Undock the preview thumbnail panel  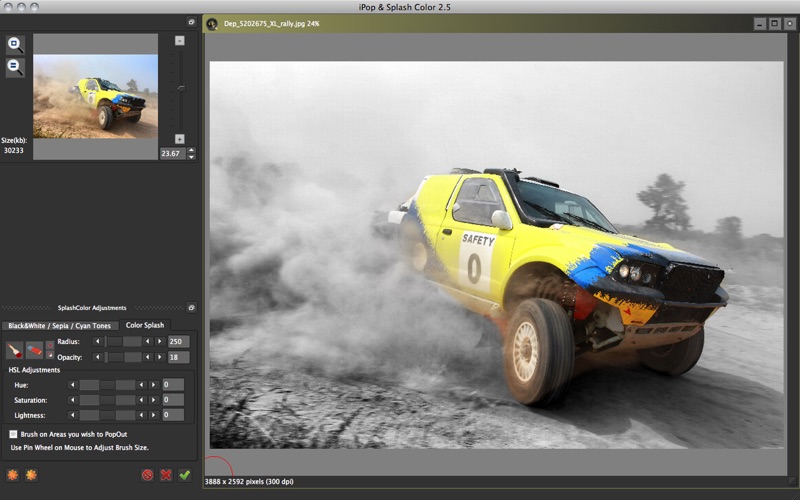(x=191, y=21)
